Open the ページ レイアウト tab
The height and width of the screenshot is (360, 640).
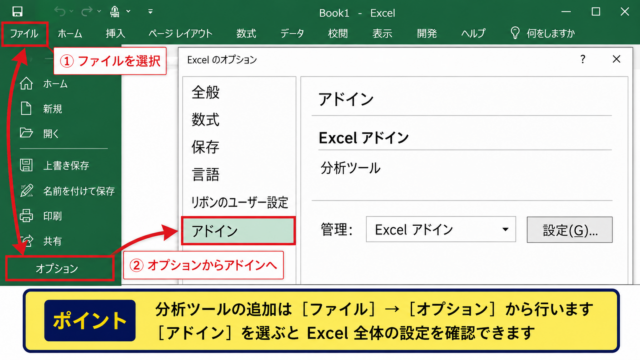180,33
